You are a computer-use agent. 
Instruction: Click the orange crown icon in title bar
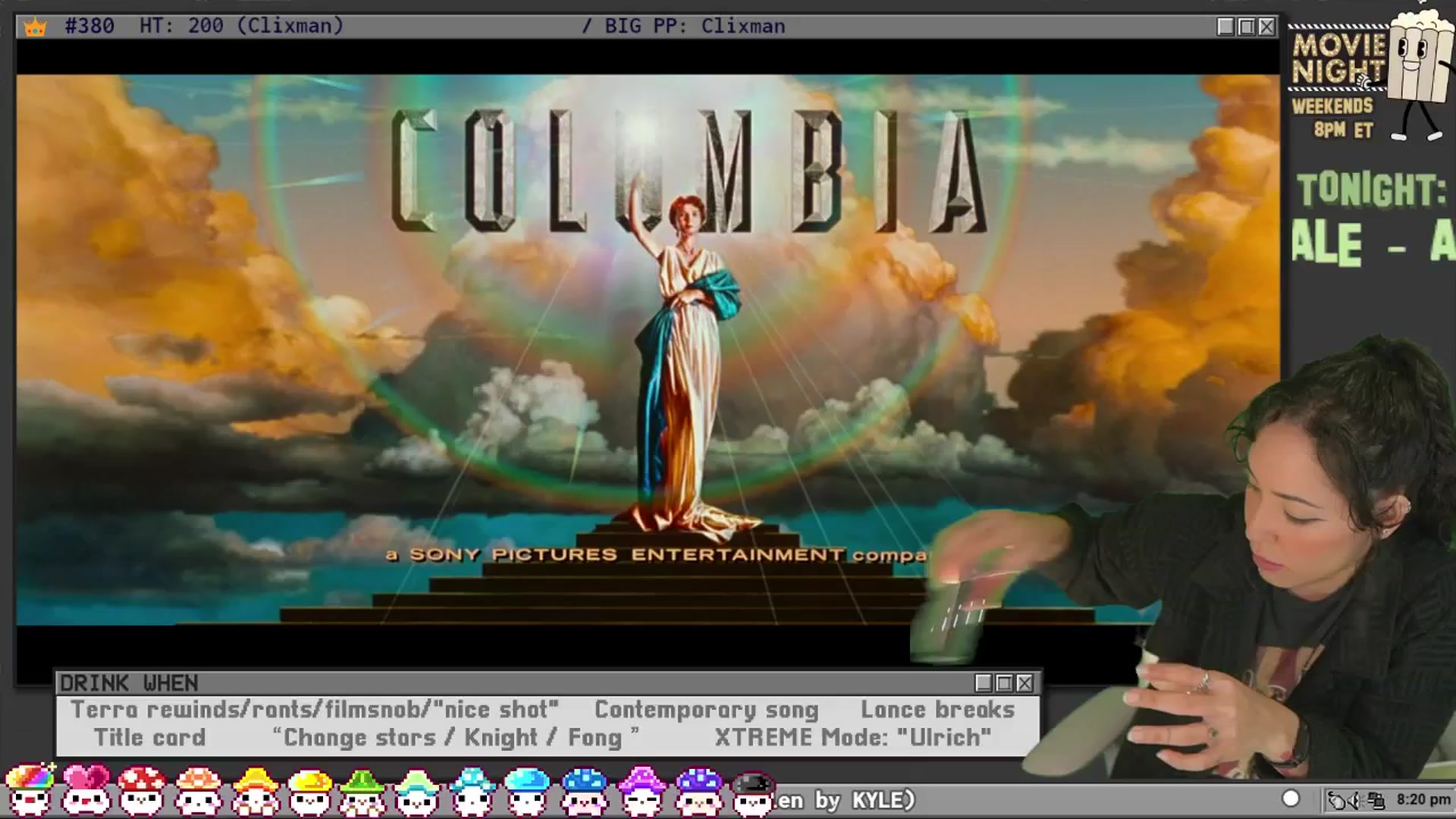(35, 27)
